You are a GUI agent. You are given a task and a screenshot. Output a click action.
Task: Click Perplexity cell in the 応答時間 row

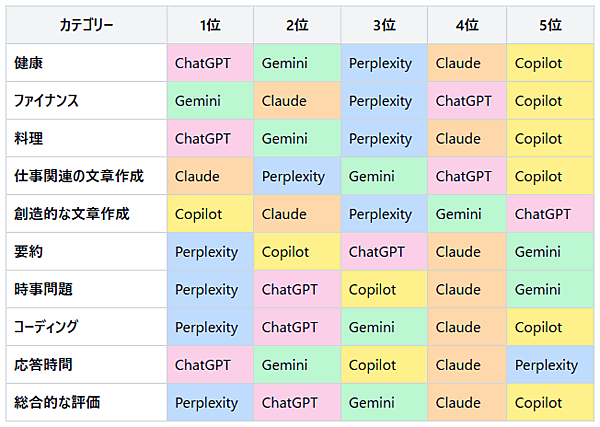(546, 365)
